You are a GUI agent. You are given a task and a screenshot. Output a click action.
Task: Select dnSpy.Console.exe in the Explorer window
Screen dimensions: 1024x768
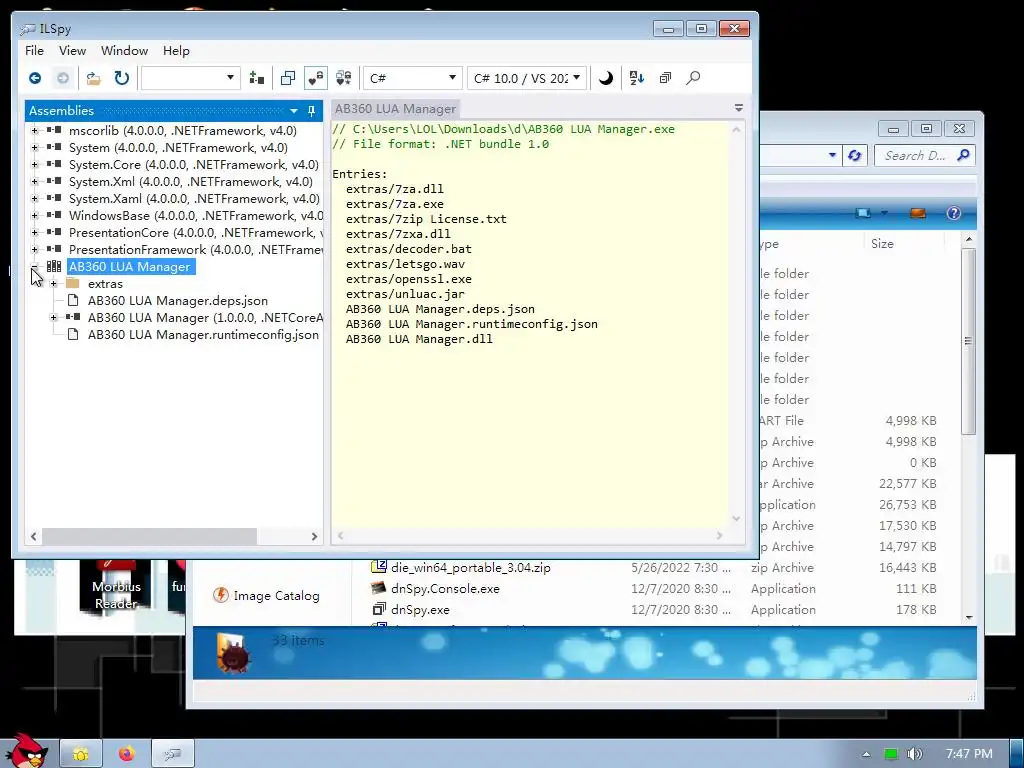pos(445,589)
